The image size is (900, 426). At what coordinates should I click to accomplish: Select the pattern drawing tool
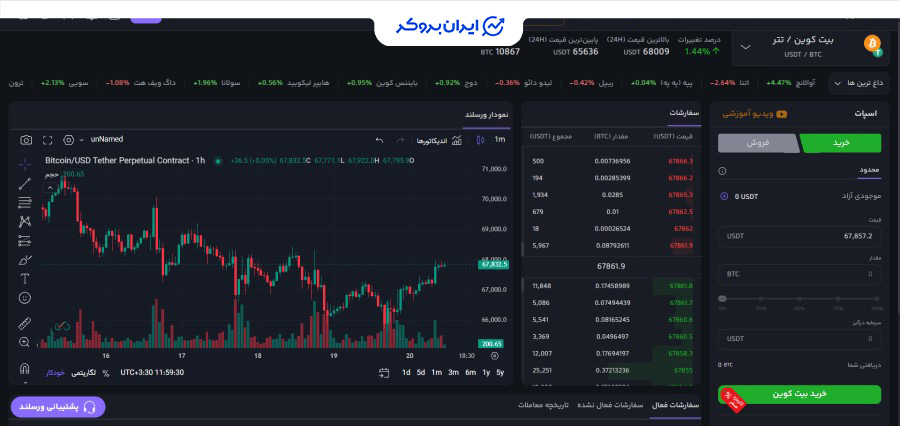click(x=25, y=222)
